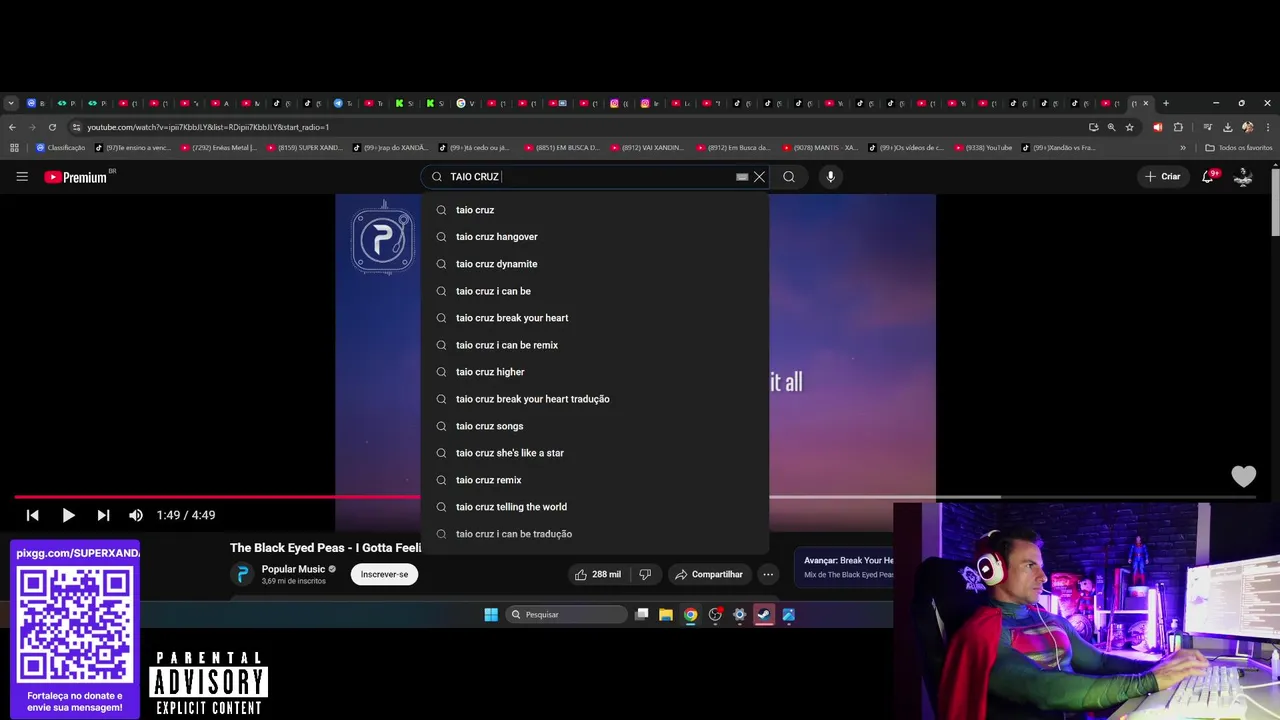The width and height of the screenshot is (1280, 720).
Task: Open the Windows Start menu
Action: [491, 614]
